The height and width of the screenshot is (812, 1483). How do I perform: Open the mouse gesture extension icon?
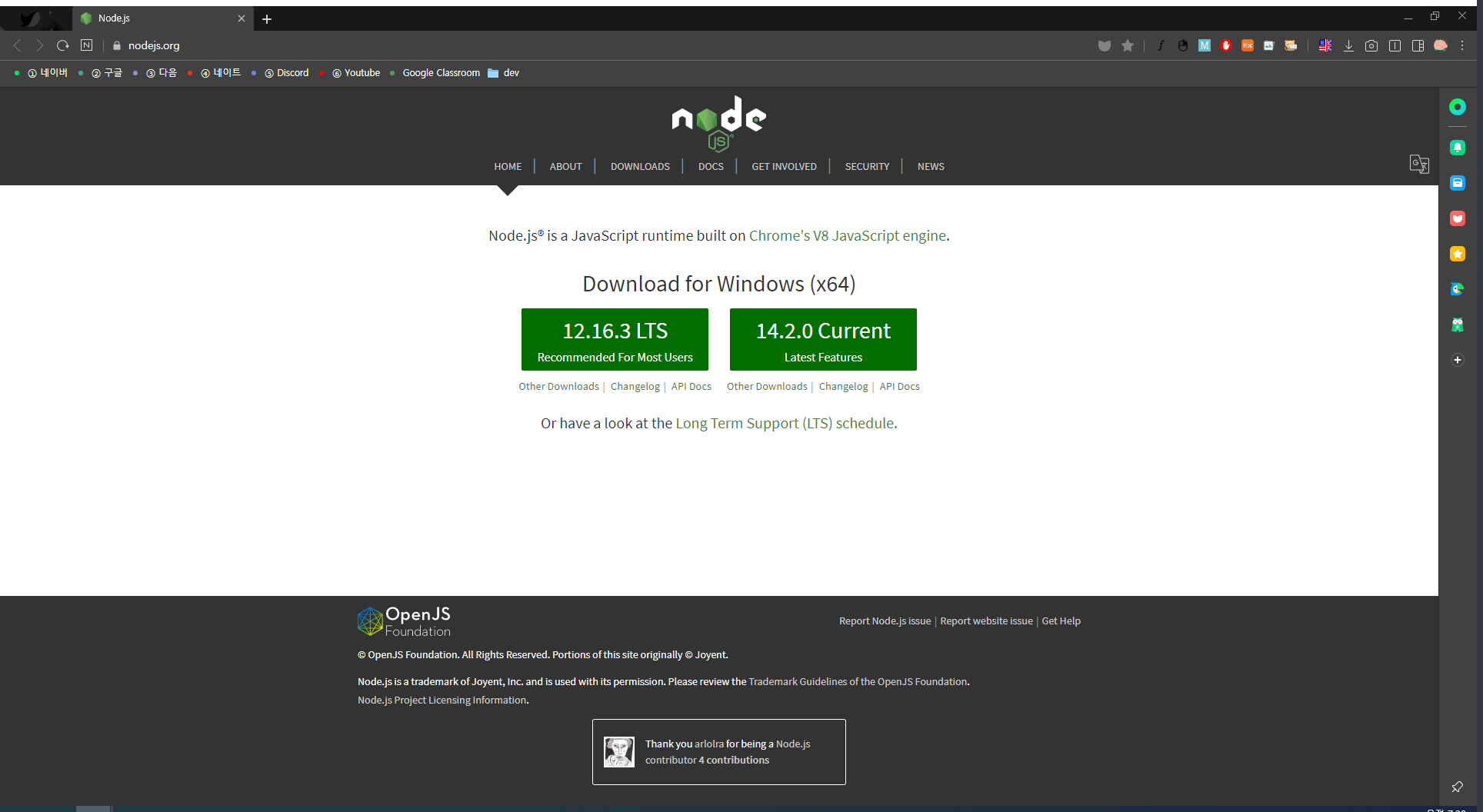[x=1183, y=46]
